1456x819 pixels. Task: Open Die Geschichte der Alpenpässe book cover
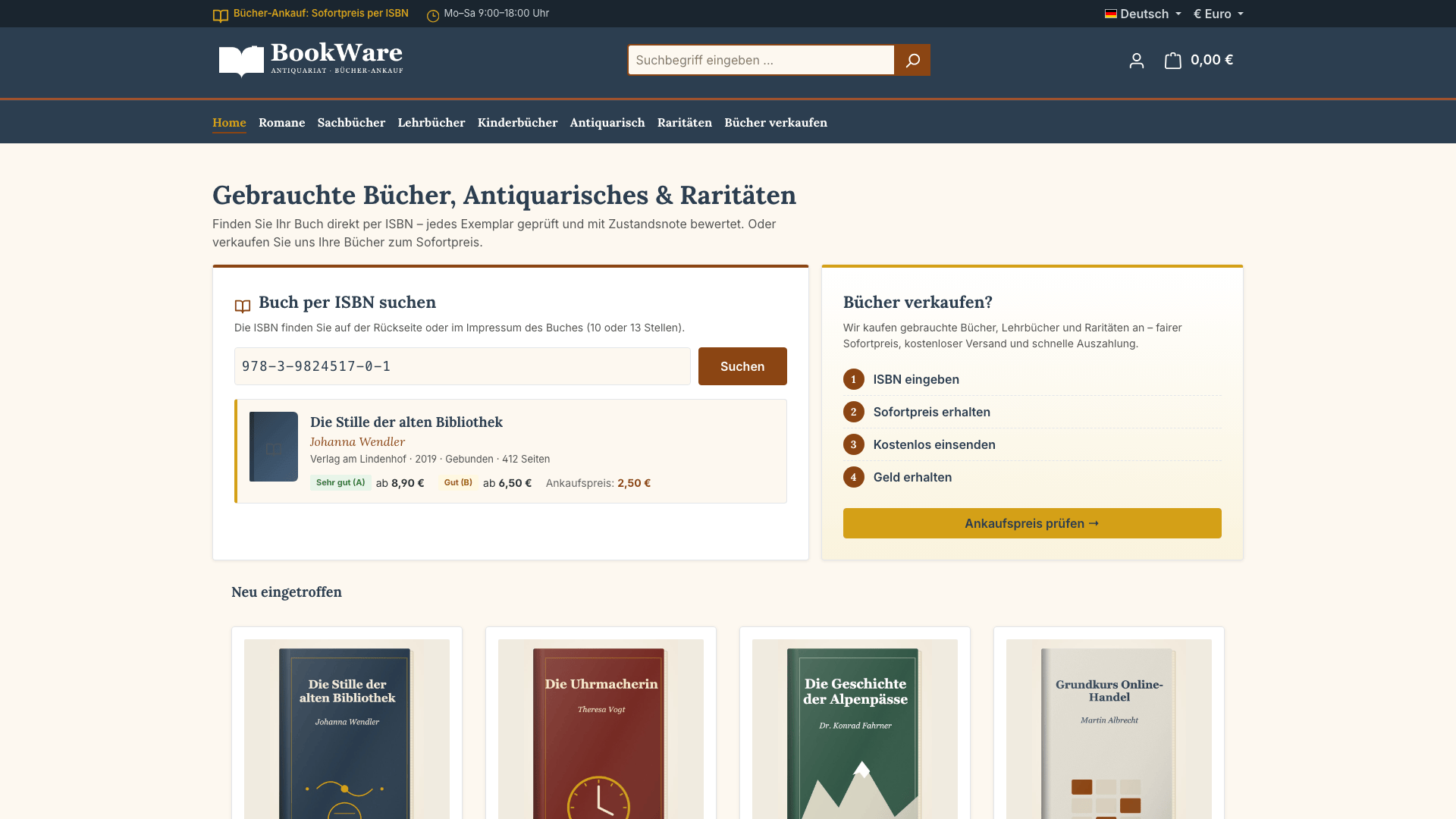pos(855,729)
